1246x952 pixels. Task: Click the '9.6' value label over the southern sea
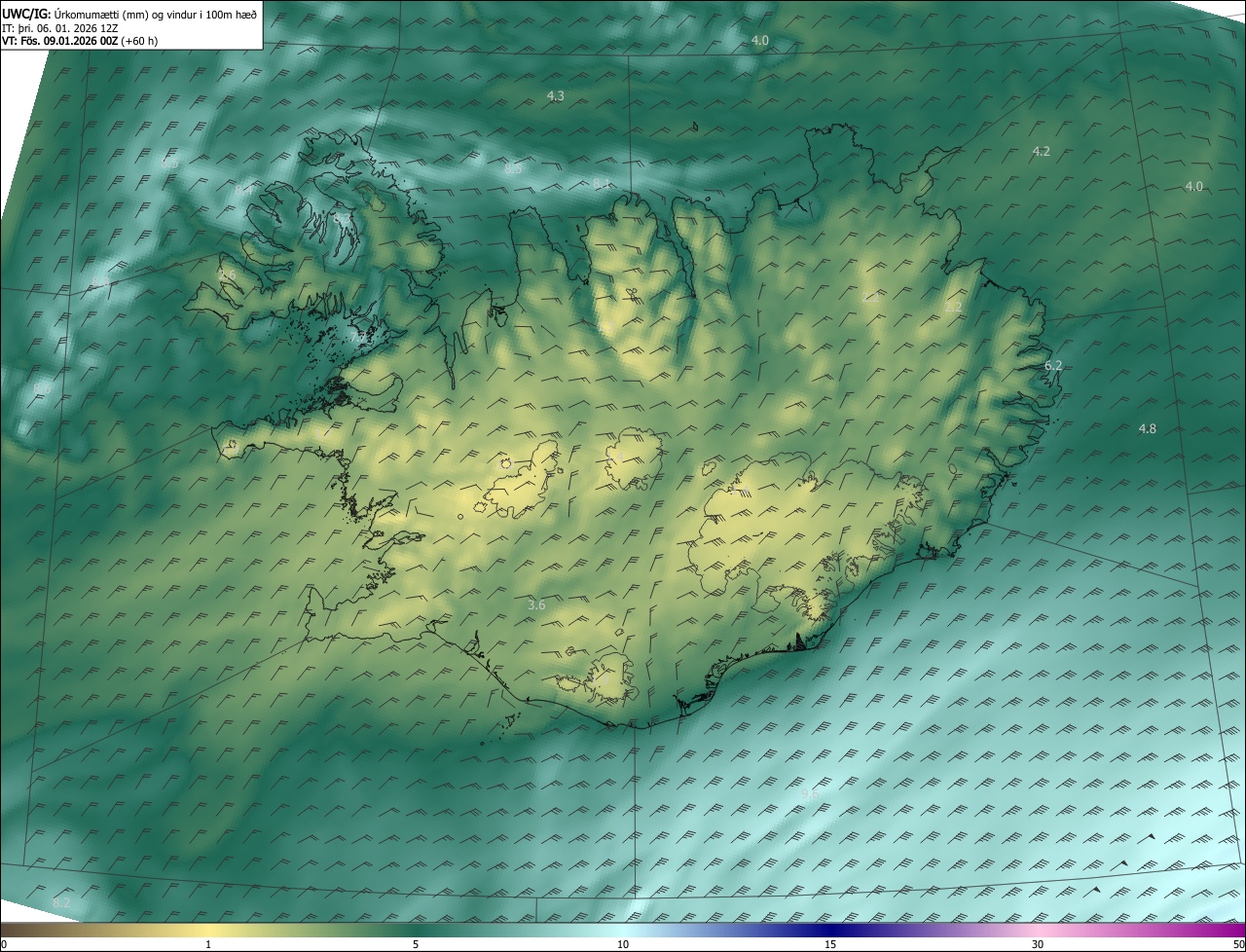coord(810,794)
